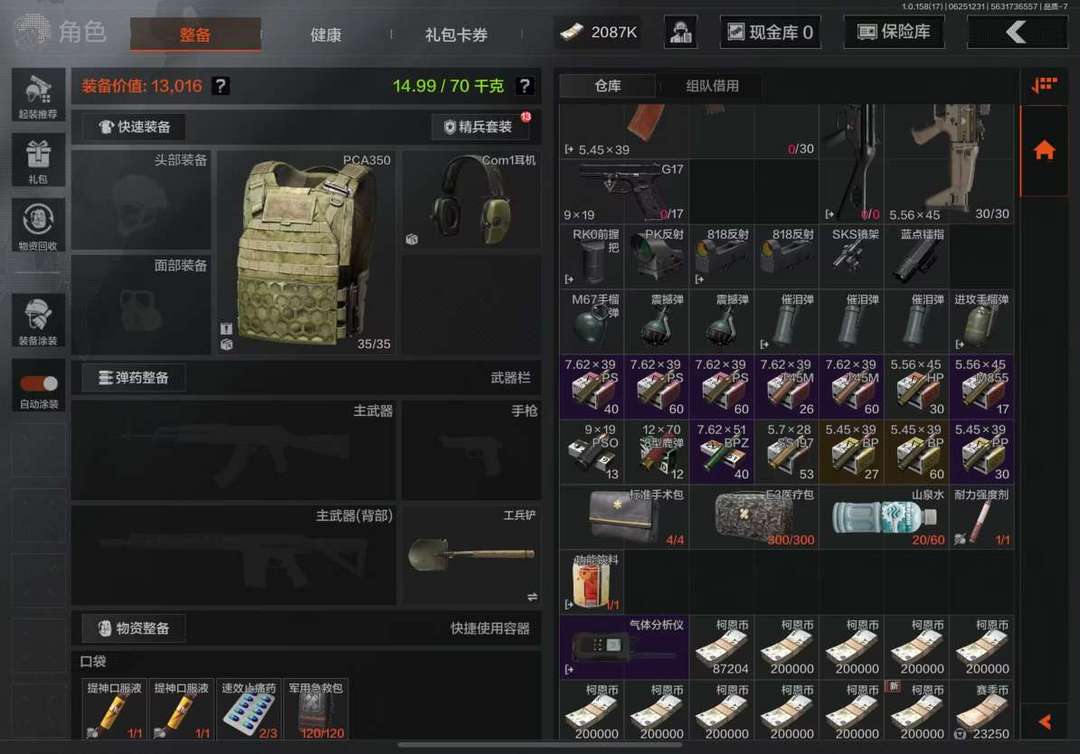Open the 物资回收 recycle icon
The width and height of the screenshot is (1080, 754).
point(39,226)
